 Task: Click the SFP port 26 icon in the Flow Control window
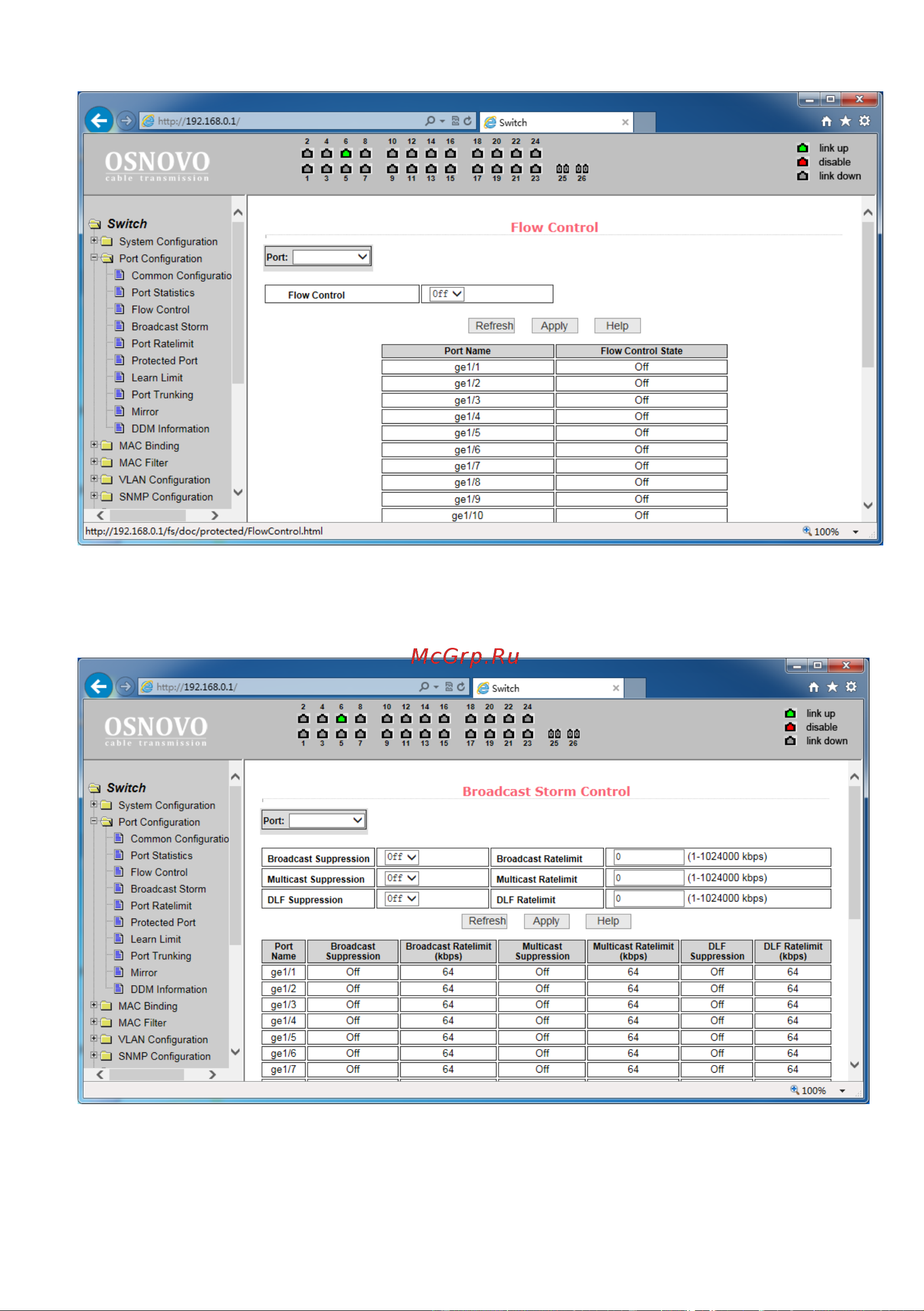pos(582,169)
